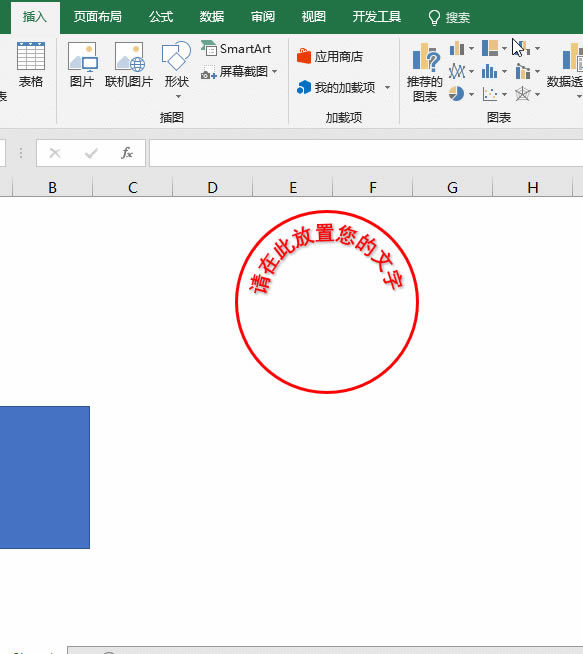Switch to the 数据 tab

[x=212, y=17]
